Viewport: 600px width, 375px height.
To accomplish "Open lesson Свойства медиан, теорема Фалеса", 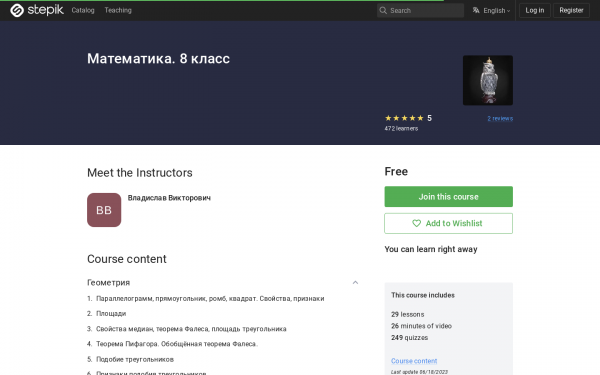I will click(x=191, y=329).
